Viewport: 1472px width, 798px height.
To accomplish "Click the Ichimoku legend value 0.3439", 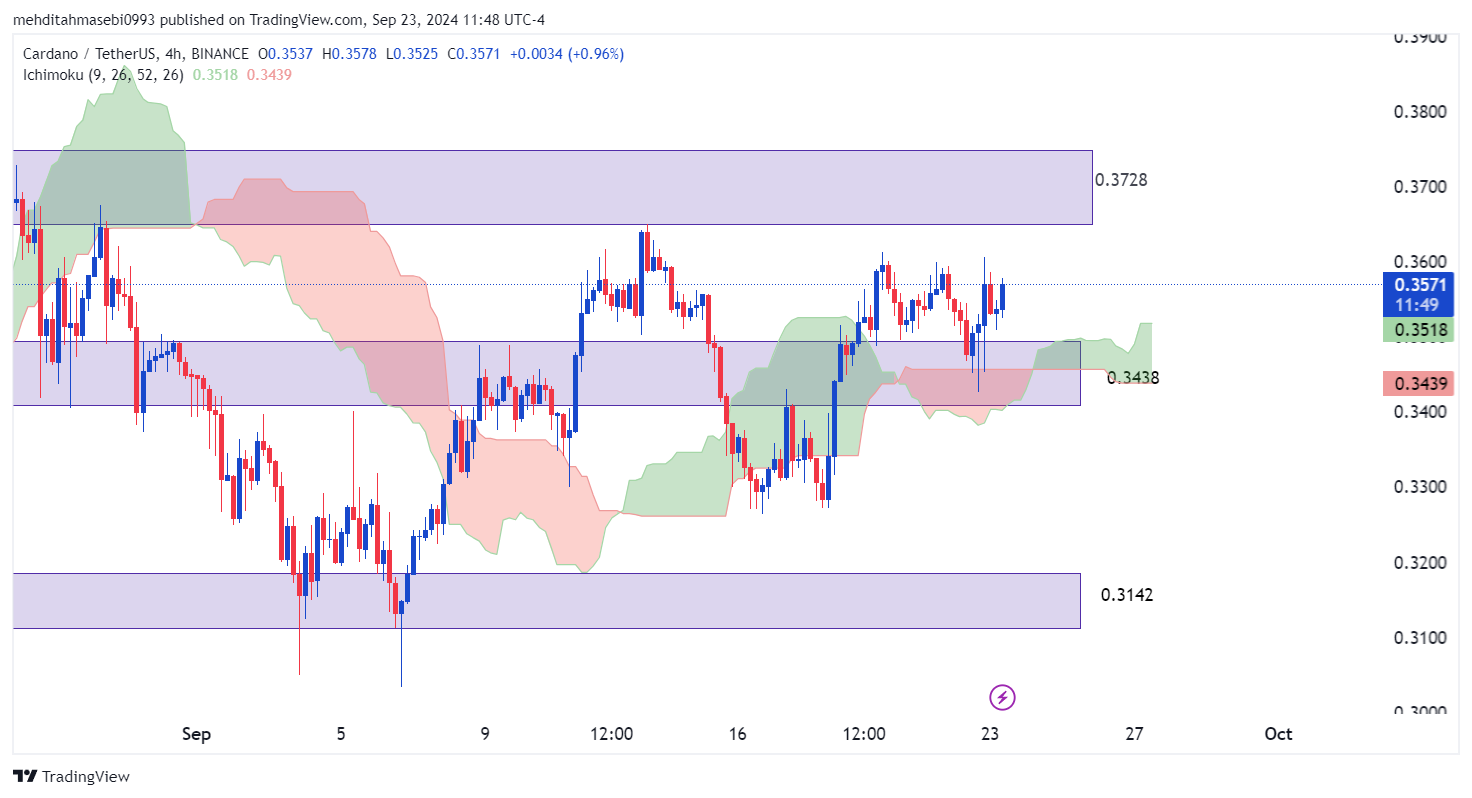I will (269, 74).
